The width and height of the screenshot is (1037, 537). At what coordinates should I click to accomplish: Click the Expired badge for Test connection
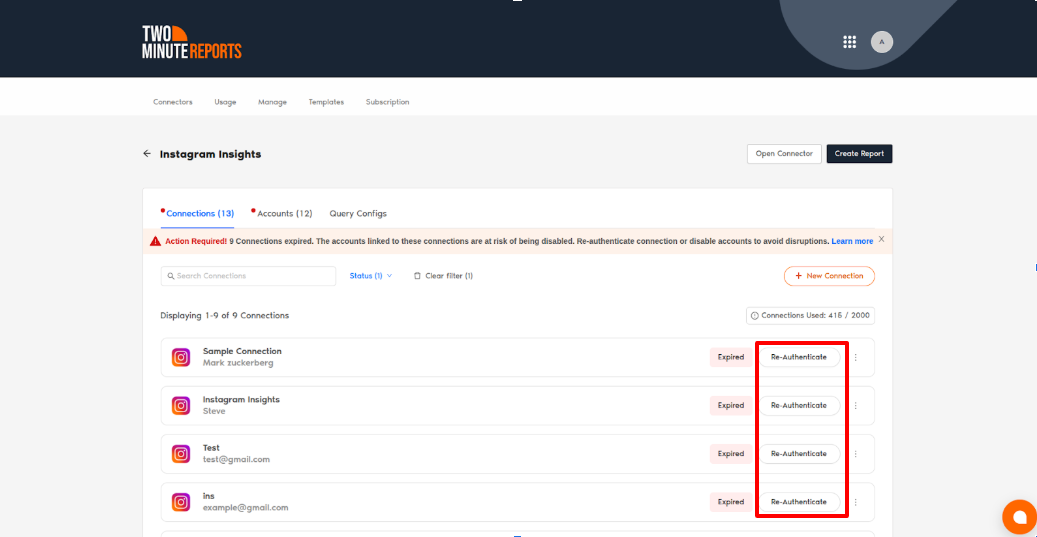point(731,454)
